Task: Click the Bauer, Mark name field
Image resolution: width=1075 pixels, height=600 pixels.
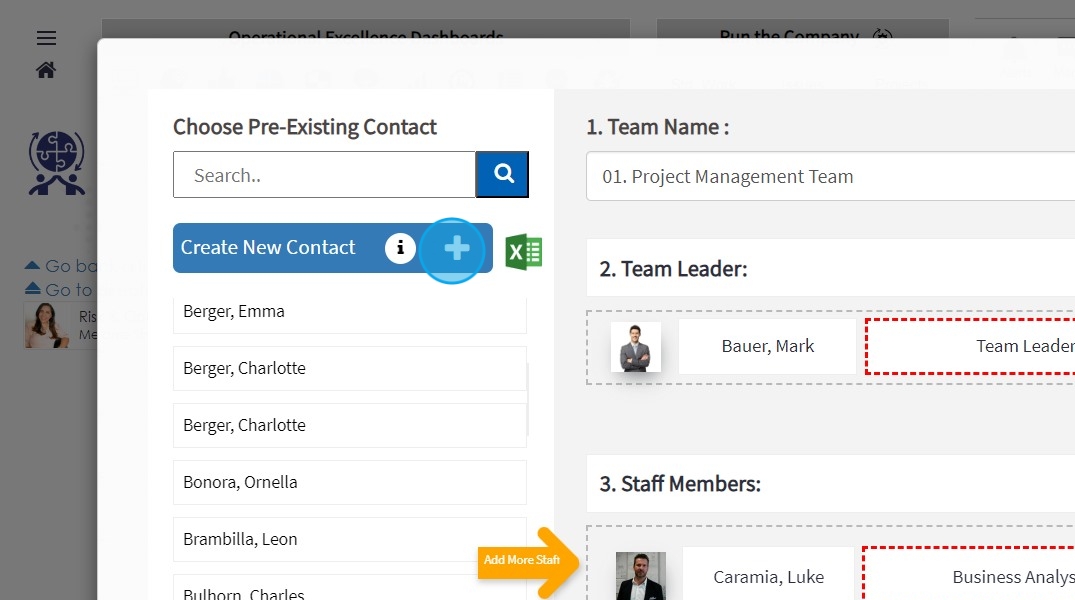Action: pyautogui.click(x=767, y=346)
